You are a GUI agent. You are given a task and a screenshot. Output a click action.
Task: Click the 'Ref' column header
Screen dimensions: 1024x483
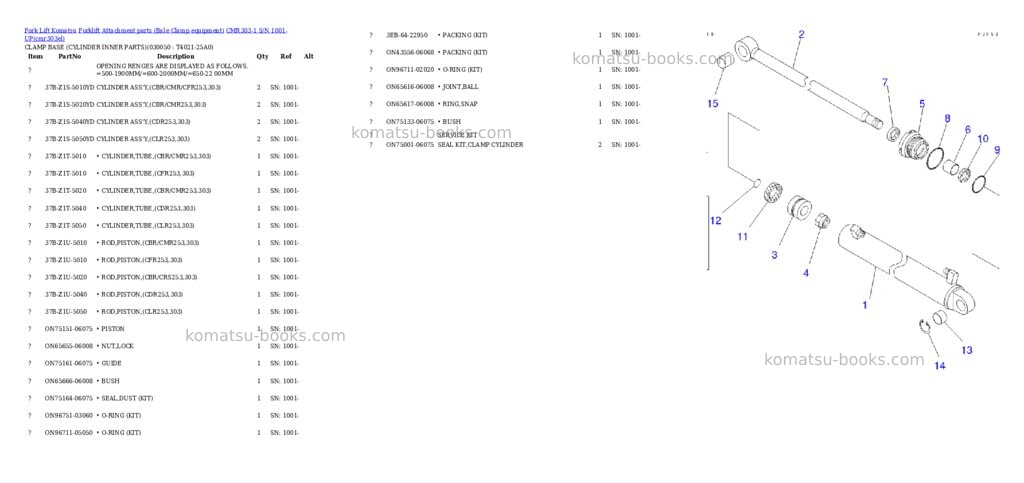coord(286,57)
